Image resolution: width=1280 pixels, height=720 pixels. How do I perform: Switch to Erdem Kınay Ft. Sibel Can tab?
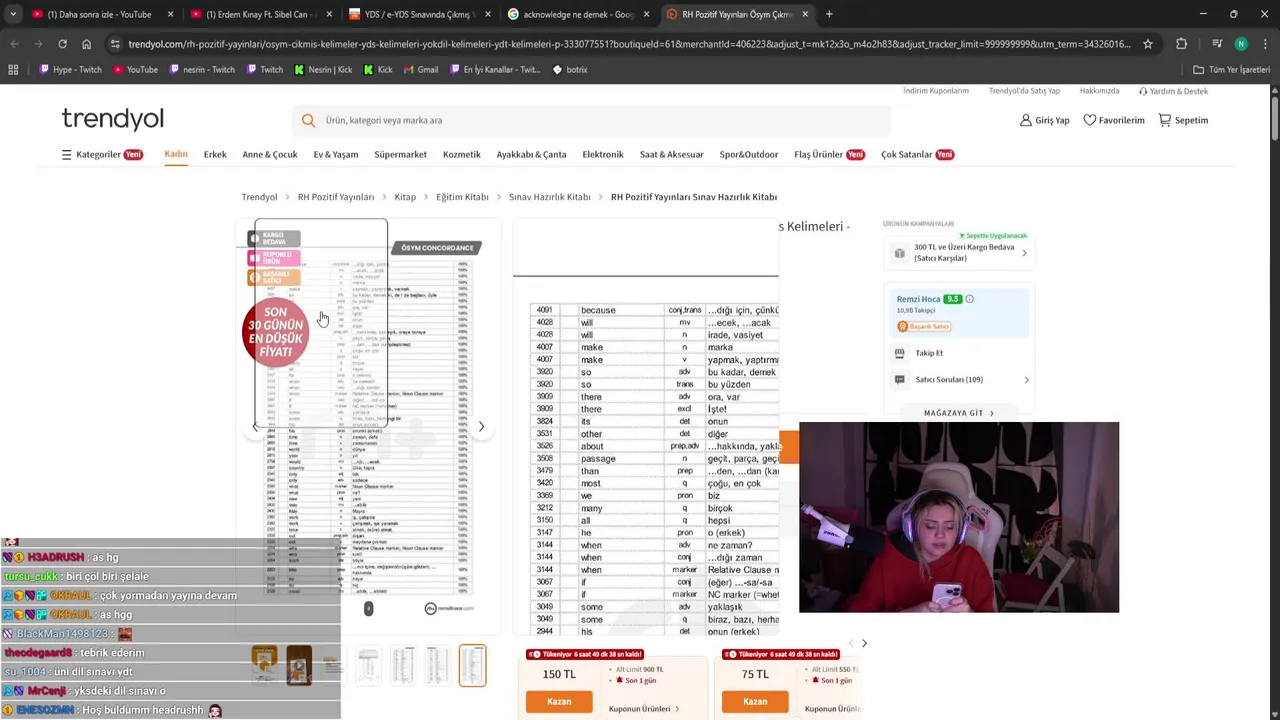[260, 14]
